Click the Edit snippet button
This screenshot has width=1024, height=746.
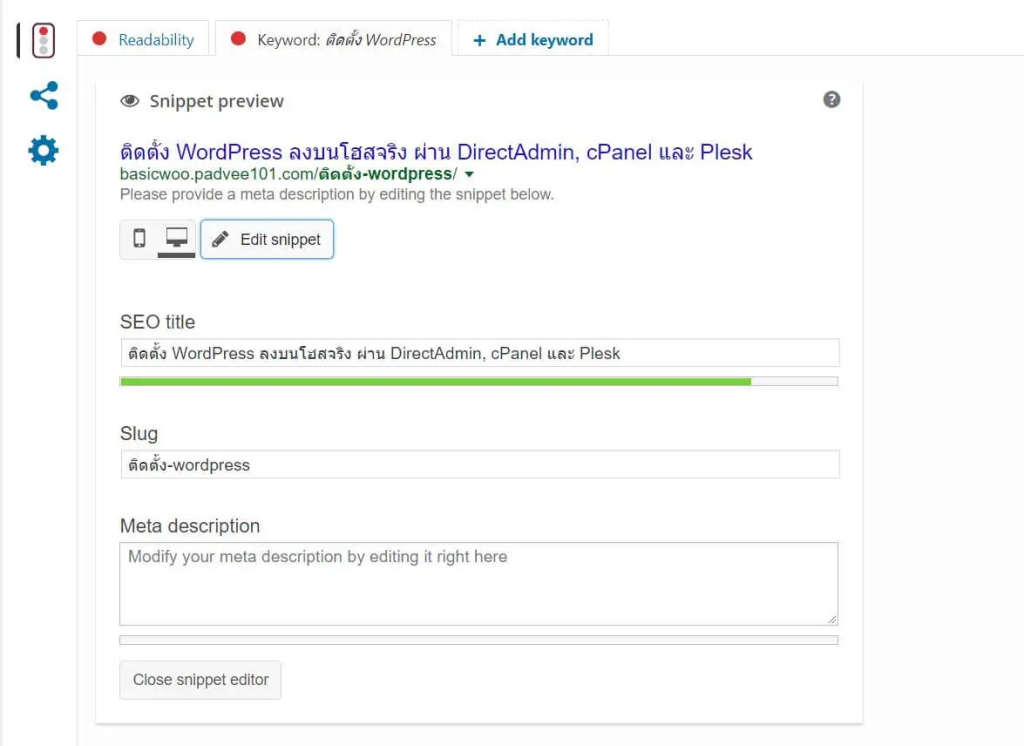[x=267, y=239]
